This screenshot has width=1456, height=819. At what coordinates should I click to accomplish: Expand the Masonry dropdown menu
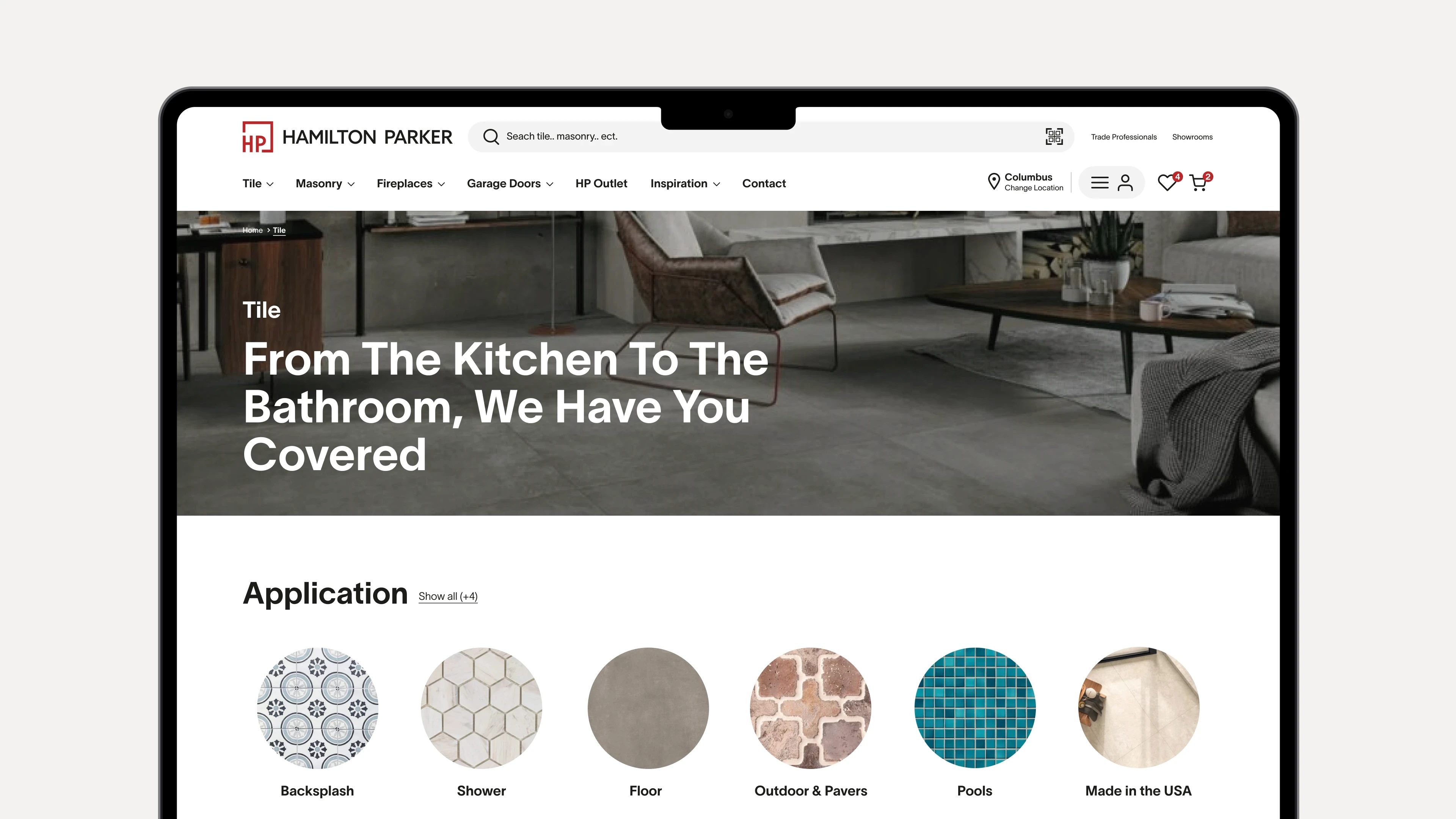point(325,184)
